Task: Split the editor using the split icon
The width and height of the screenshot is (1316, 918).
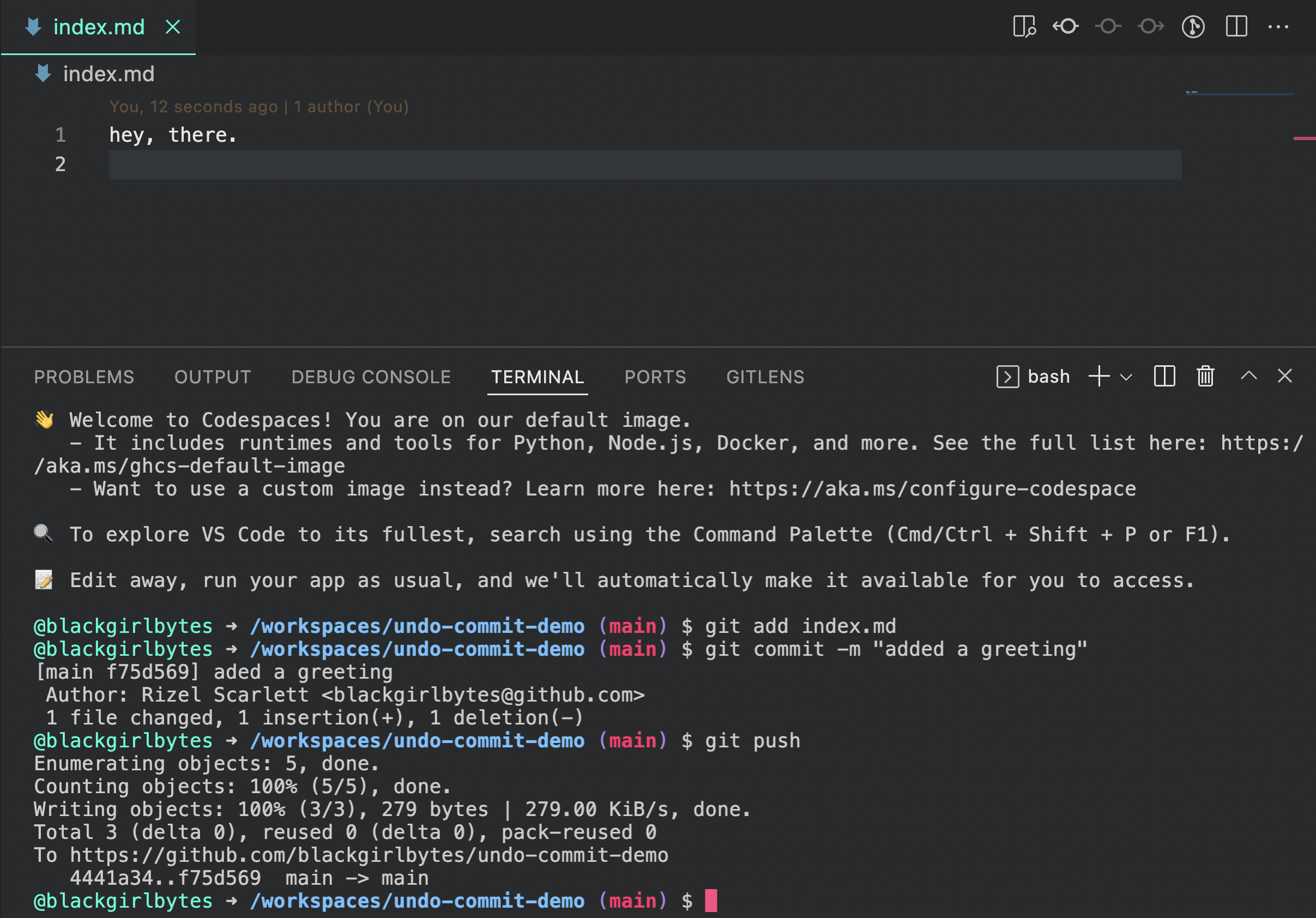Action: [1236, 26]
